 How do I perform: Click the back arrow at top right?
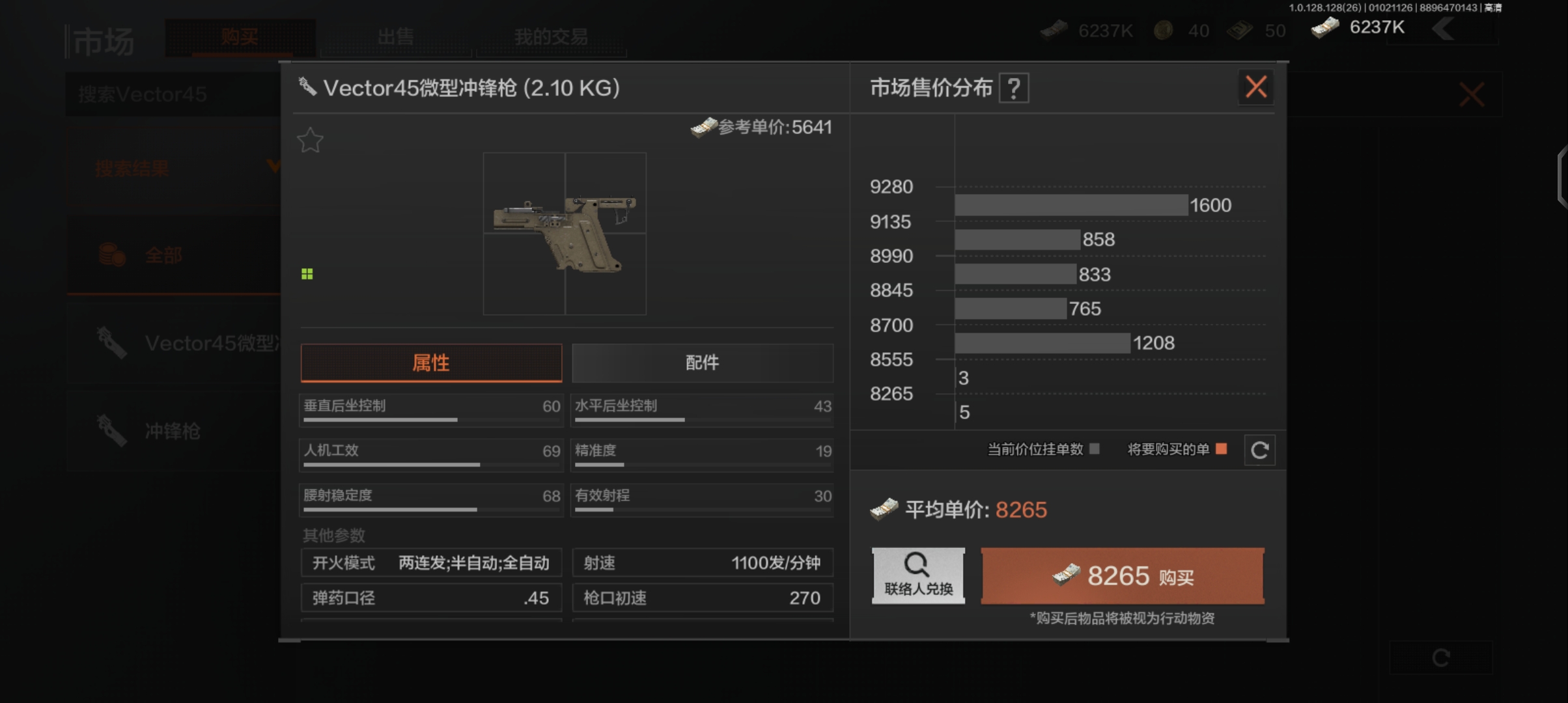click(1443, 29)
